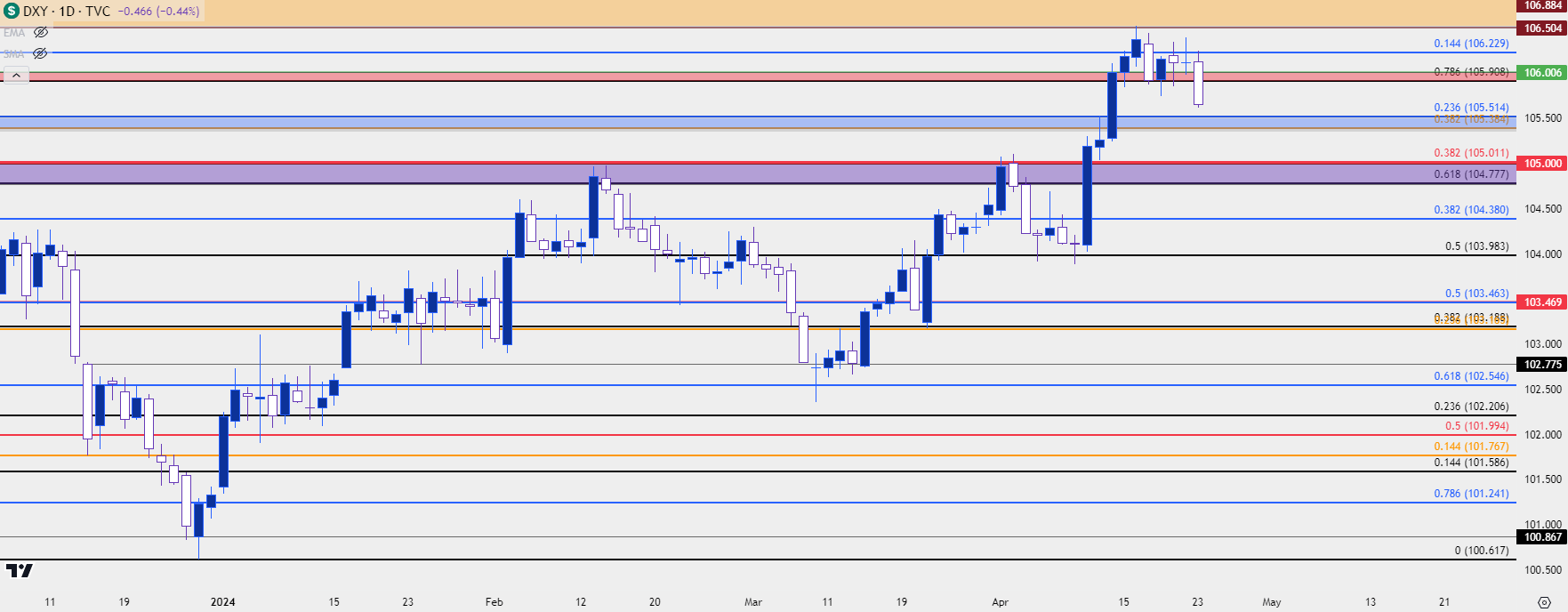Click the black 102.775 price label
The image size is (1568, 612).
(1542, 365)
